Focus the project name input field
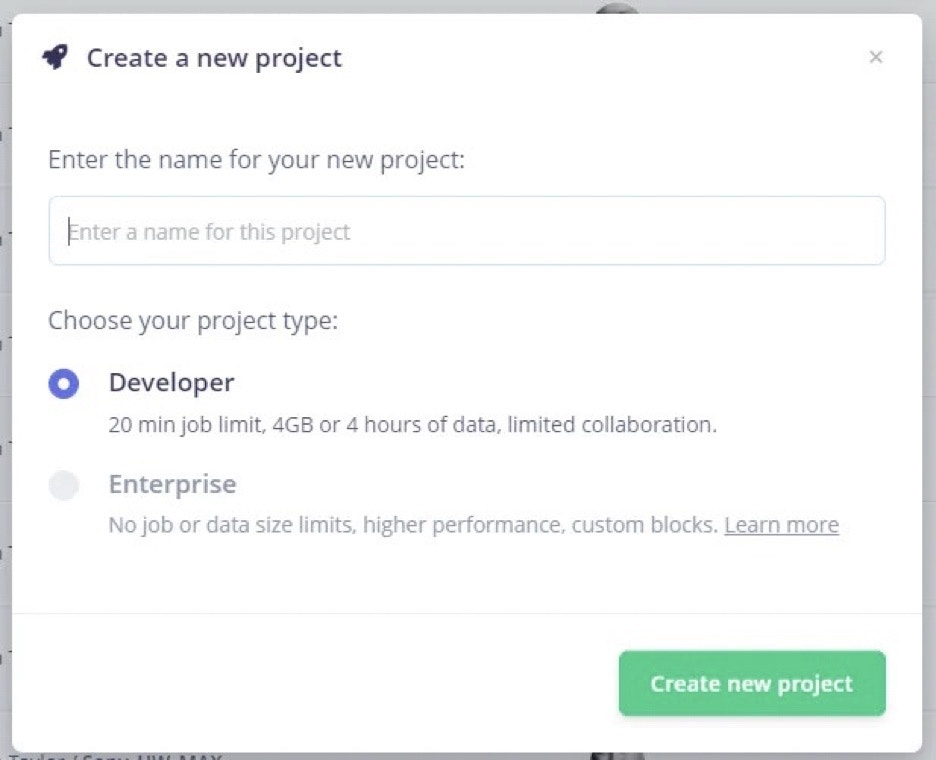The width and height of the screenshot is (936, 760). coord(466,231)
